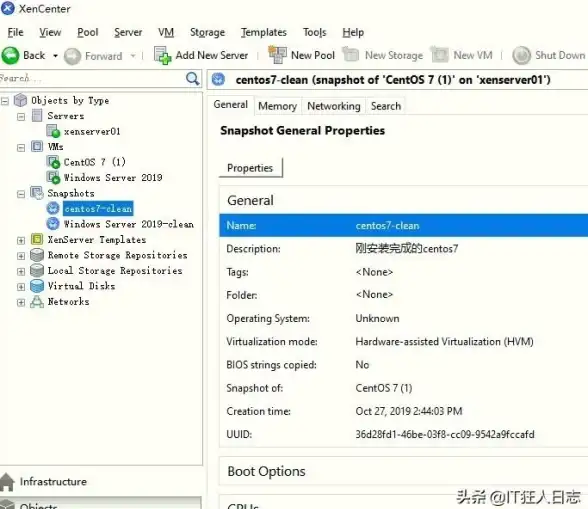The width and height of the screenshot is (588, 509).
Task: Select the CentOS 7 (1) VM
Action: [94, 162]
